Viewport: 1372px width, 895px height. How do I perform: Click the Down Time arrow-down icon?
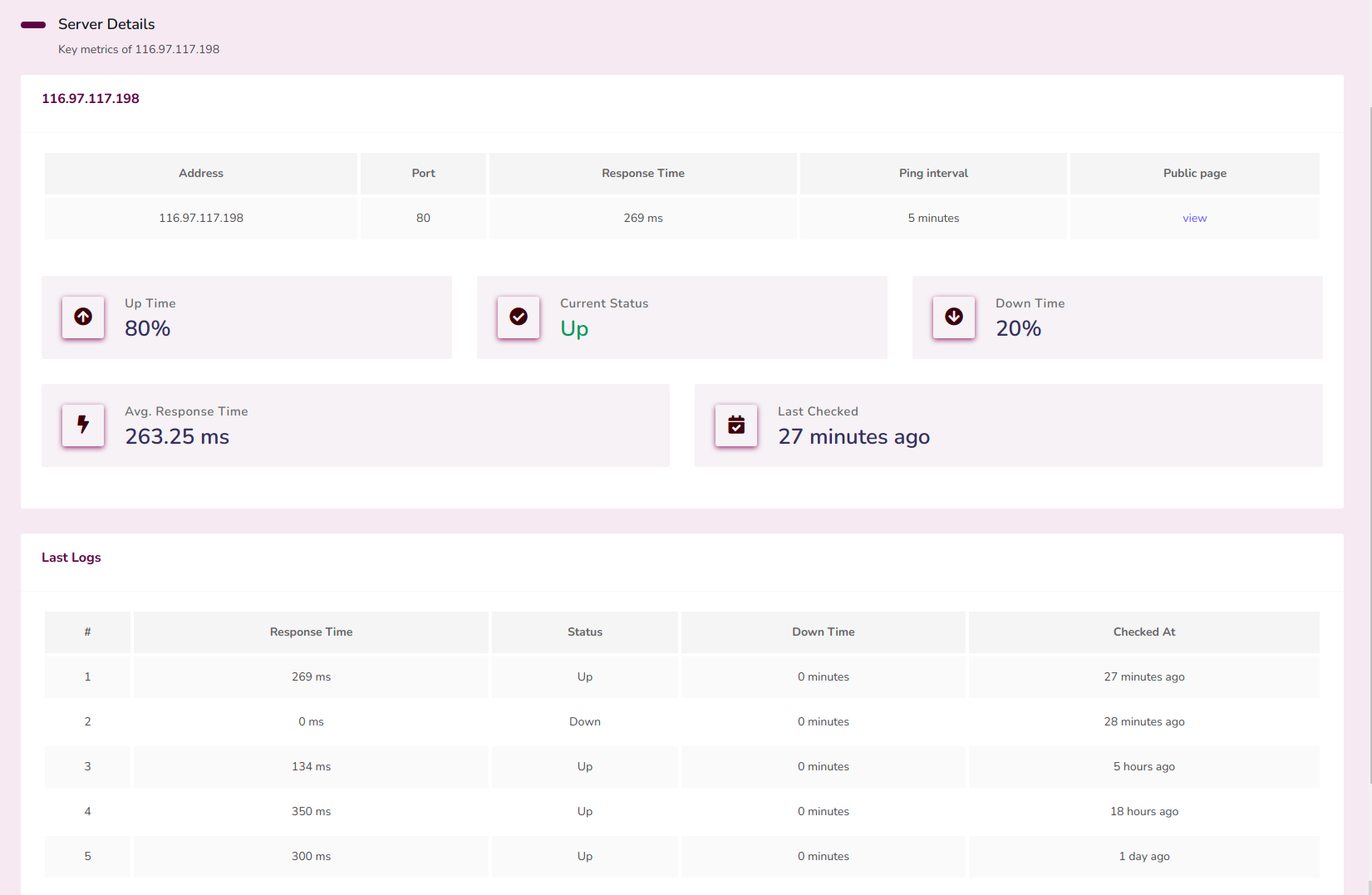[954, 317]
